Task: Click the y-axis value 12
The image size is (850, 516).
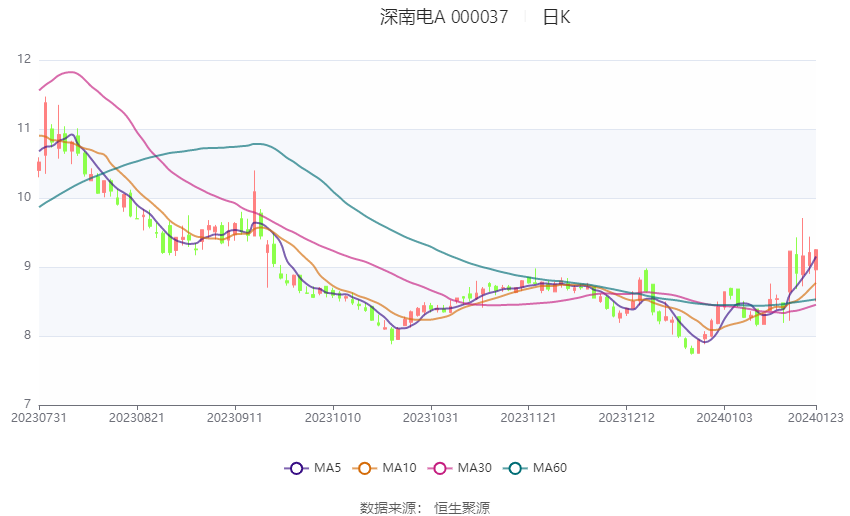Action: (24, 59)
